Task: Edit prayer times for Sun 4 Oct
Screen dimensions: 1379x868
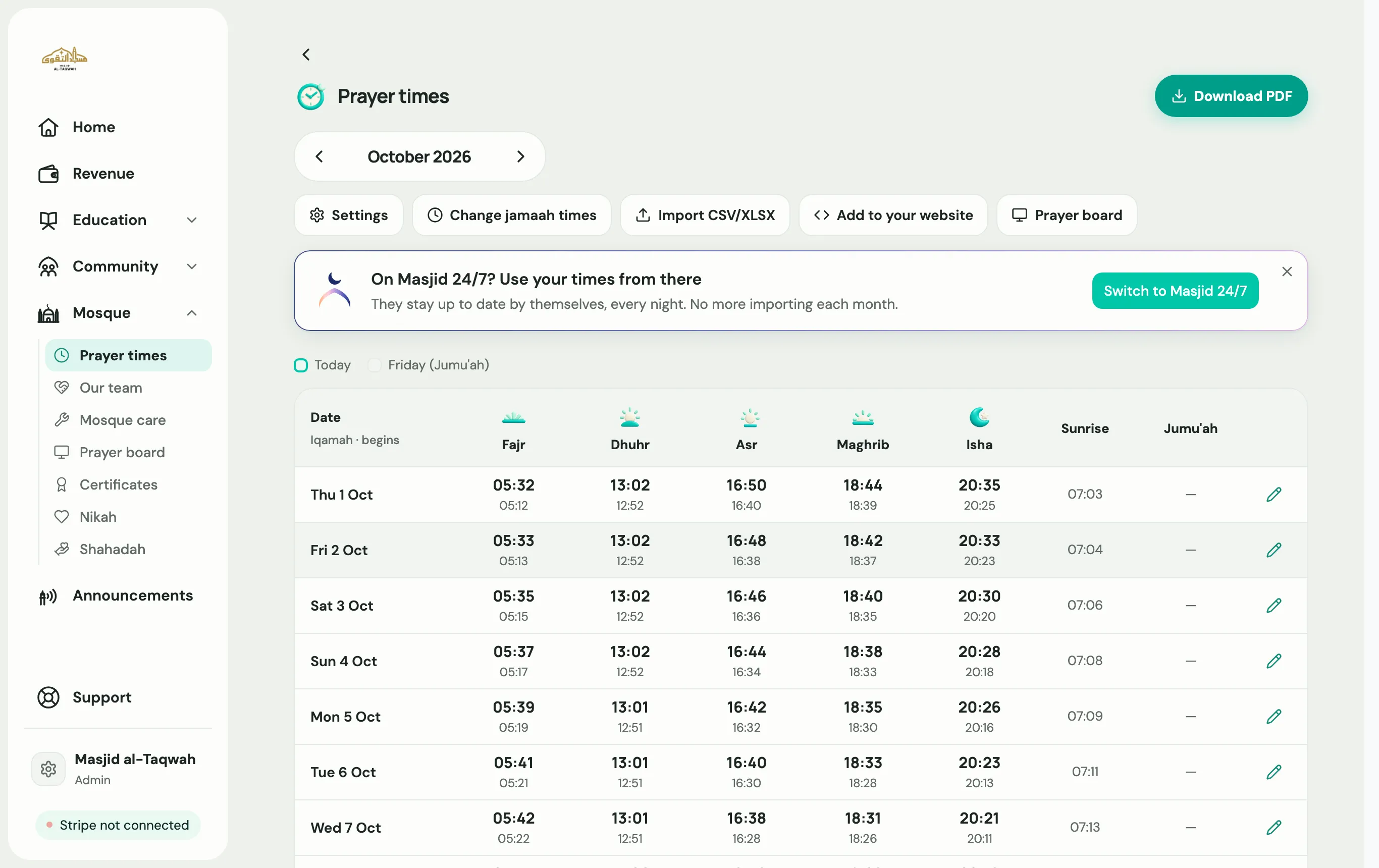Action: tap(1274, 661)
